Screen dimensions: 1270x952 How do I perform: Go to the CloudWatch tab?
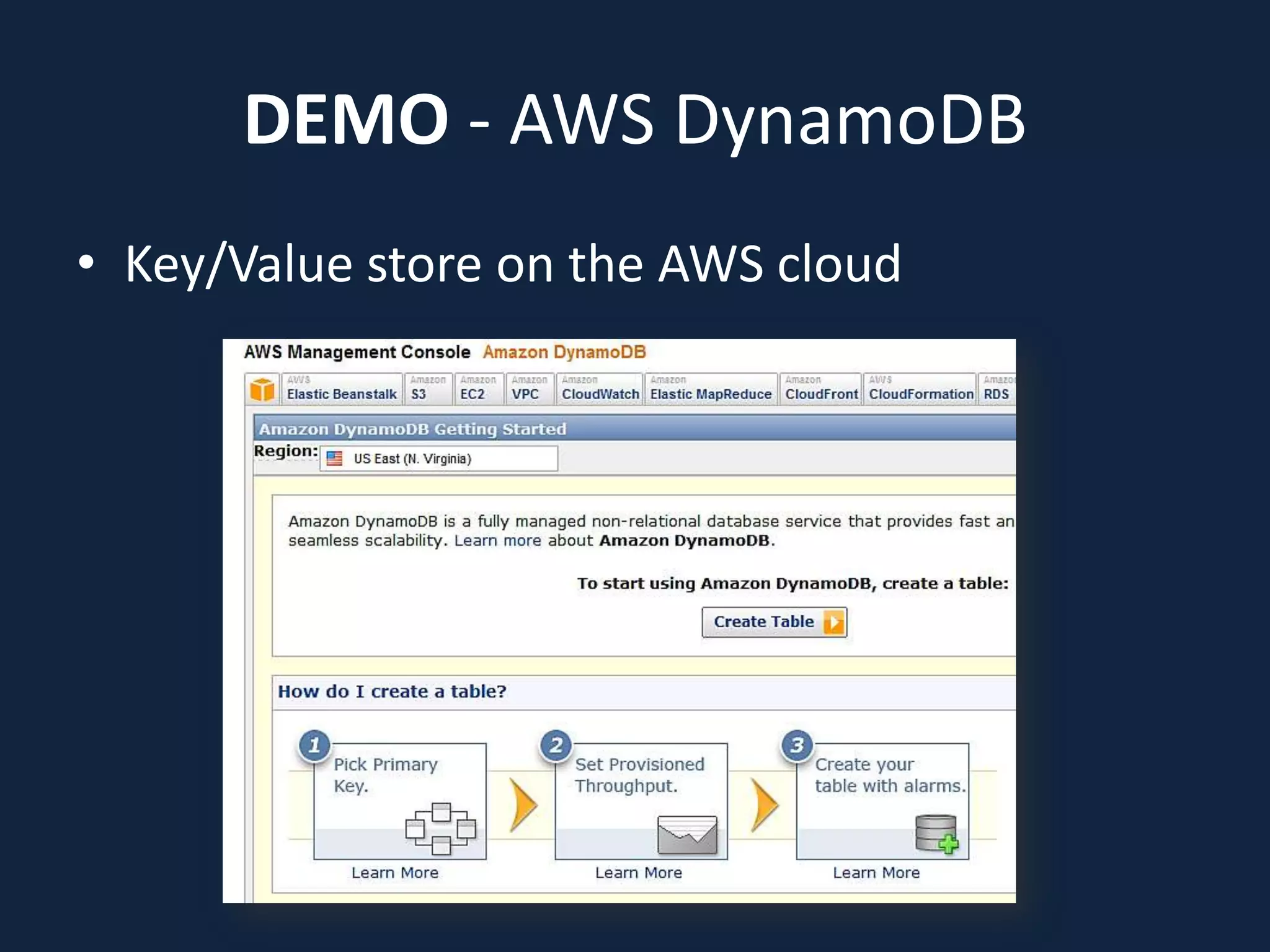tap(600, 389)
